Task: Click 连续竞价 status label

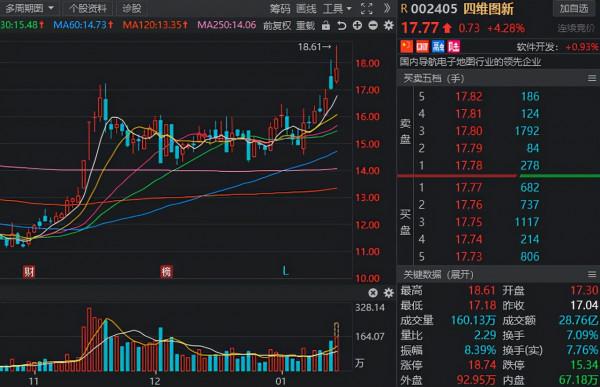Action: [x=576, y=28]
